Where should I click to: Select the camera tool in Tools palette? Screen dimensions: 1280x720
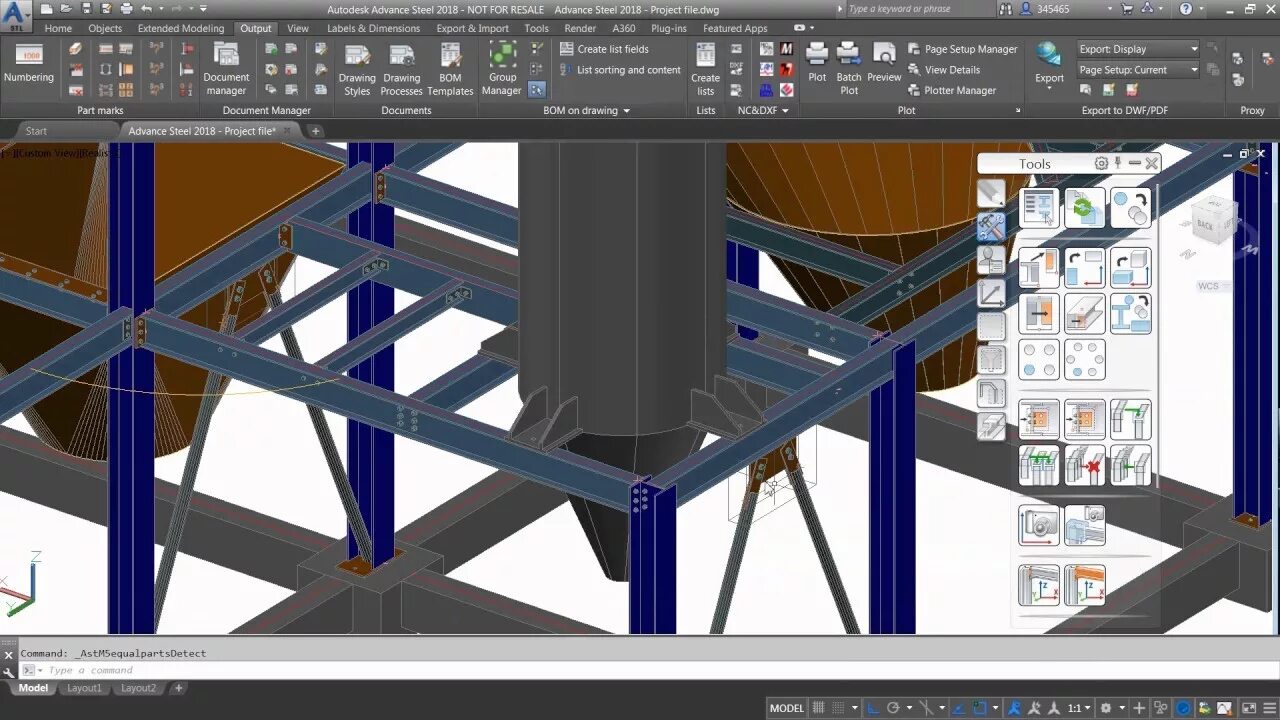[1039, 525]
